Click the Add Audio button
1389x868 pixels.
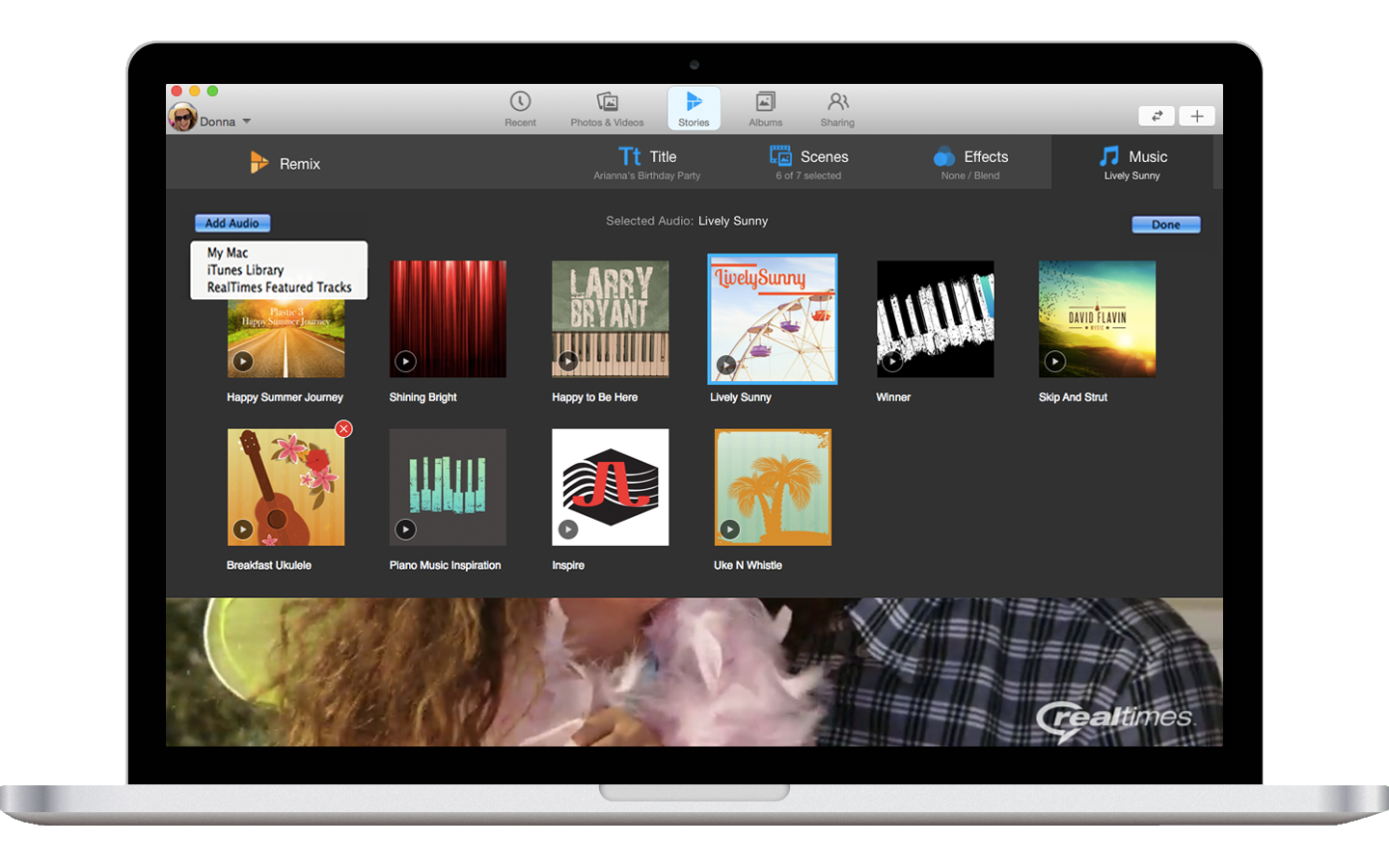pyautogui.click(x=232, y=223)
